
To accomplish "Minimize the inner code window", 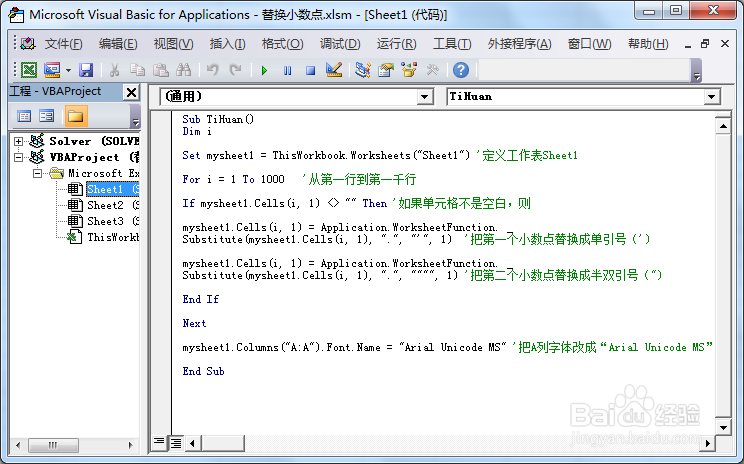I will pos(687,45).
